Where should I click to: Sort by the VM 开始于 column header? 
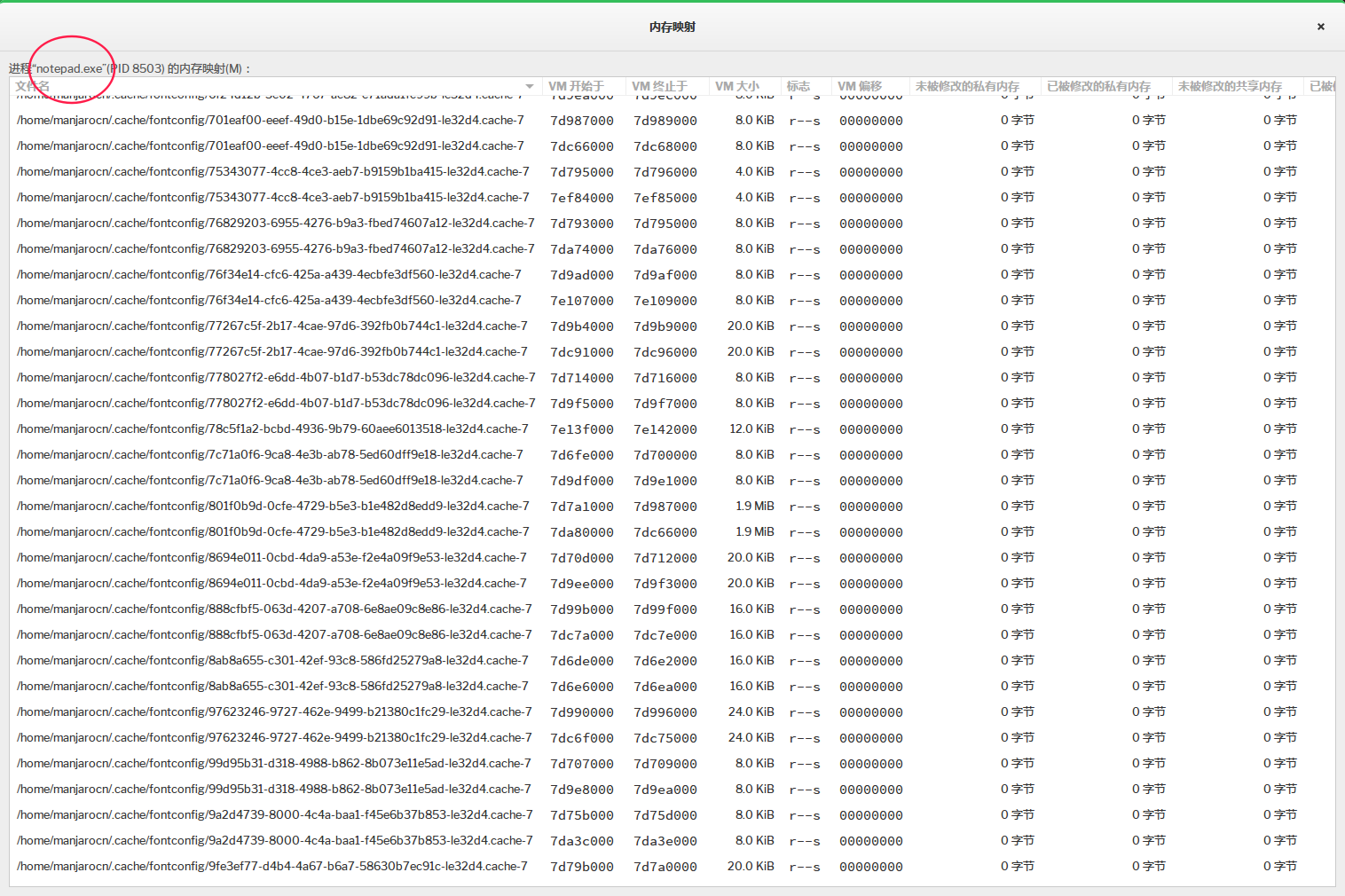pyautogui.click(x=576, y=86)
